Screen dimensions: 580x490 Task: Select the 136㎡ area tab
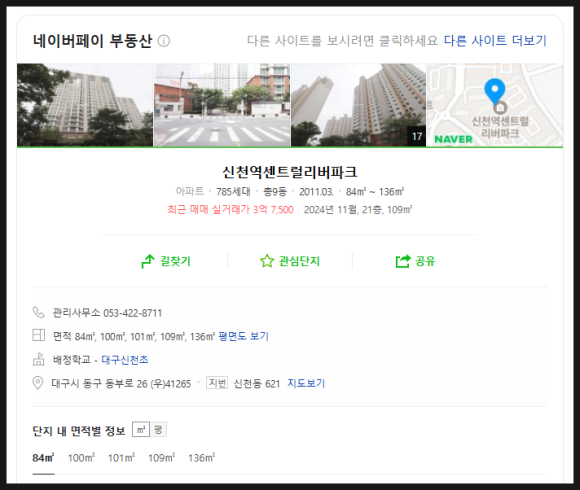(201, 458)
